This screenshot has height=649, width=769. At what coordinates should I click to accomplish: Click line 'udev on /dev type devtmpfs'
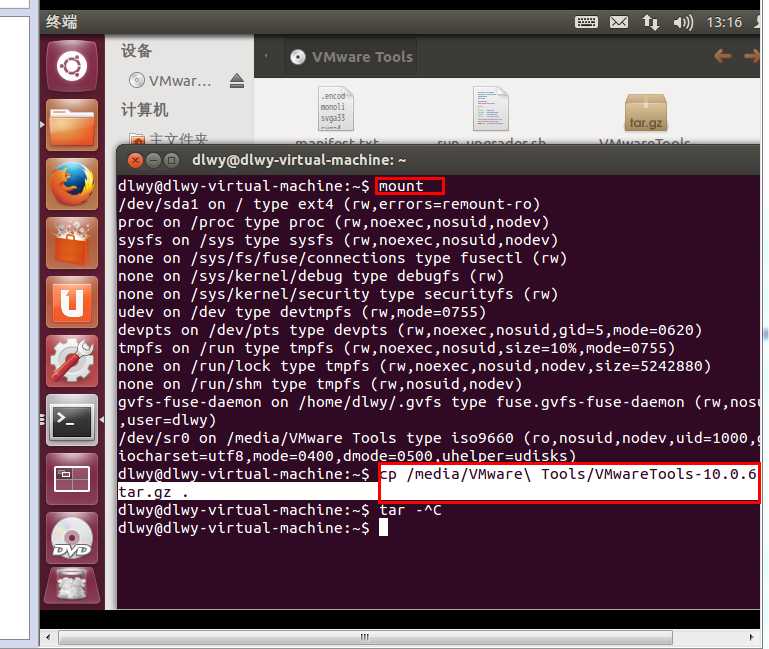click(302, 312)
